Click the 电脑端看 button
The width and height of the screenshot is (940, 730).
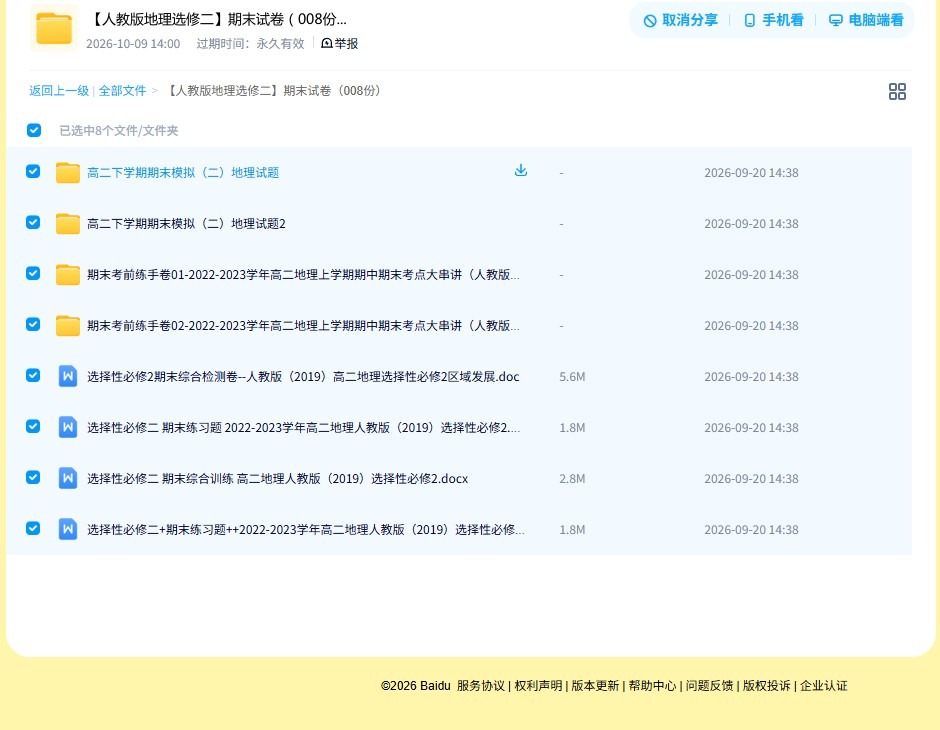[866, 20]
